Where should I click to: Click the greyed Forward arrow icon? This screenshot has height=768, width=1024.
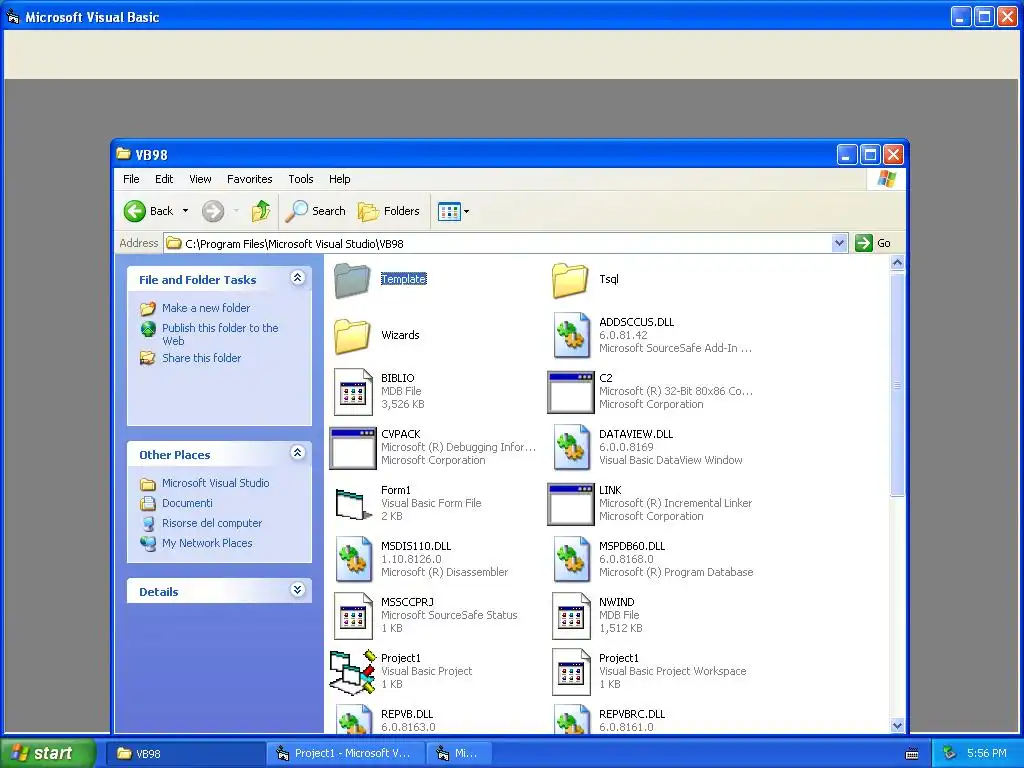click(213, 211)
